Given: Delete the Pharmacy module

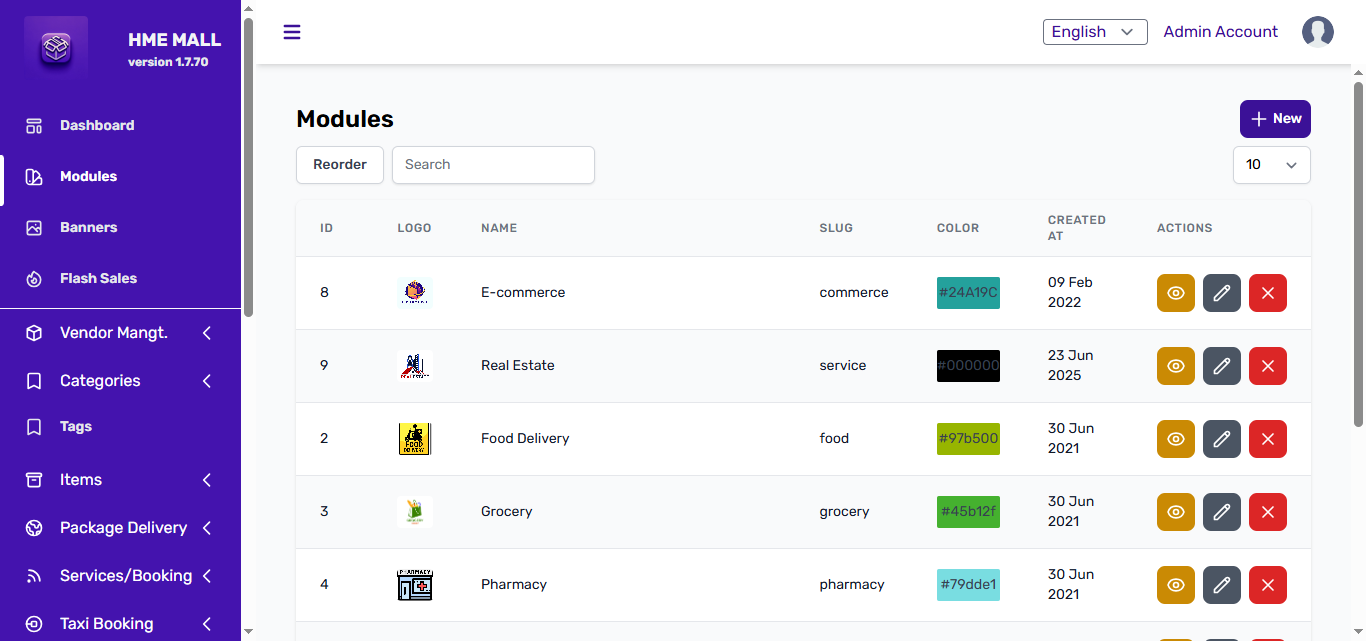Looking at the screenshot, I should coord(1268,585).
